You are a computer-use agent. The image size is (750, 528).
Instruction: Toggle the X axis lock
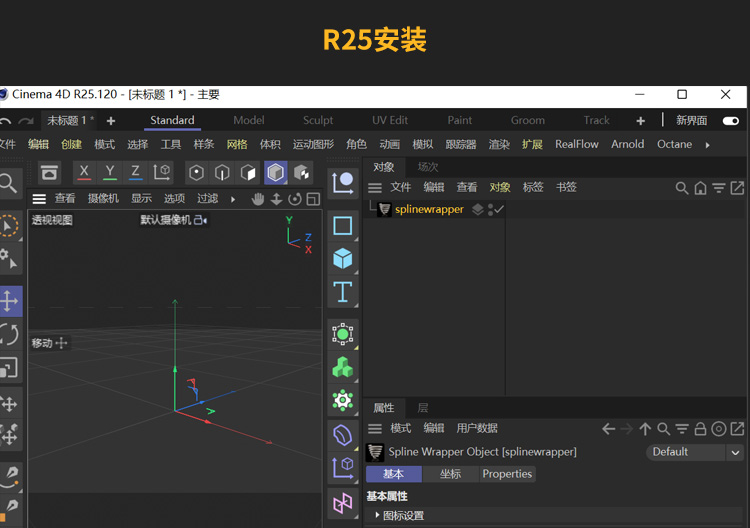84,172
